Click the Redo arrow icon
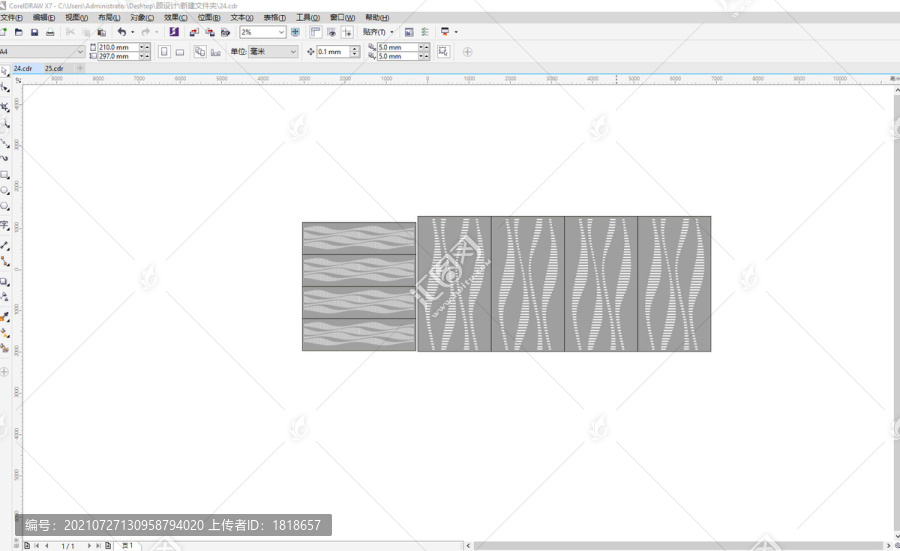This screenshot has height=551, width=900. click(146, 32)
